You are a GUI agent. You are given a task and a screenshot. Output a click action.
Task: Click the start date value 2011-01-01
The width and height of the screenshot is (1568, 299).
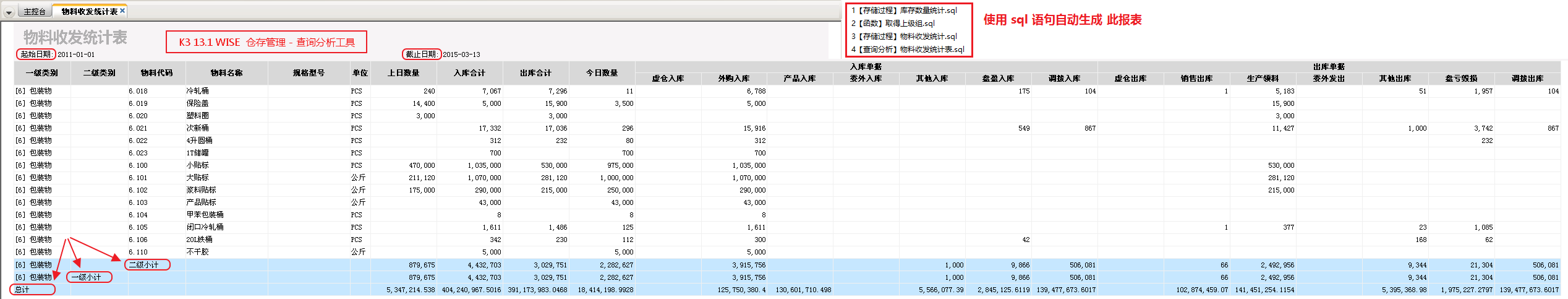[76, 54]
